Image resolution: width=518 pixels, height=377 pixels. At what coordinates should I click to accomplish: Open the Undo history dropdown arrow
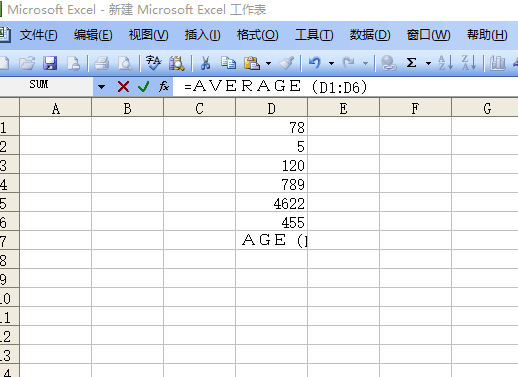(x=331, y=63)
